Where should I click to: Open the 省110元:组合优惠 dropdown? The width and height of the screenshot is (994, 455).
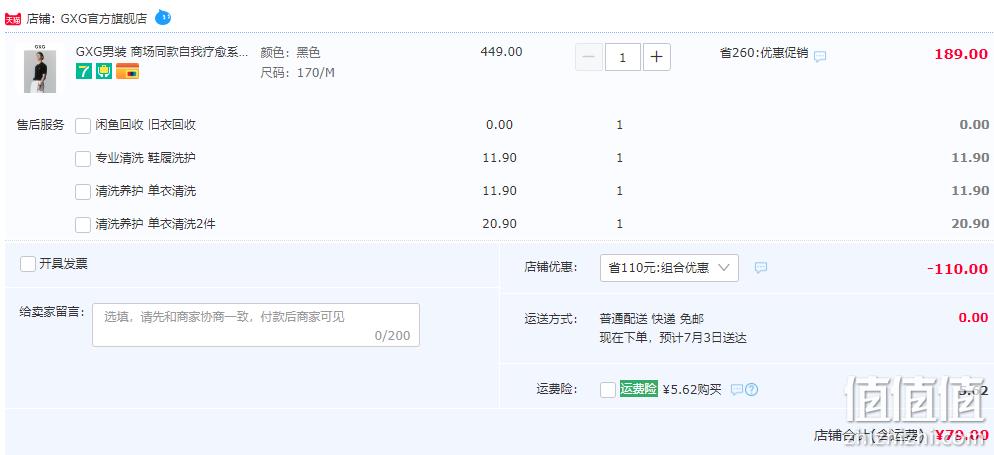(669, 267)
